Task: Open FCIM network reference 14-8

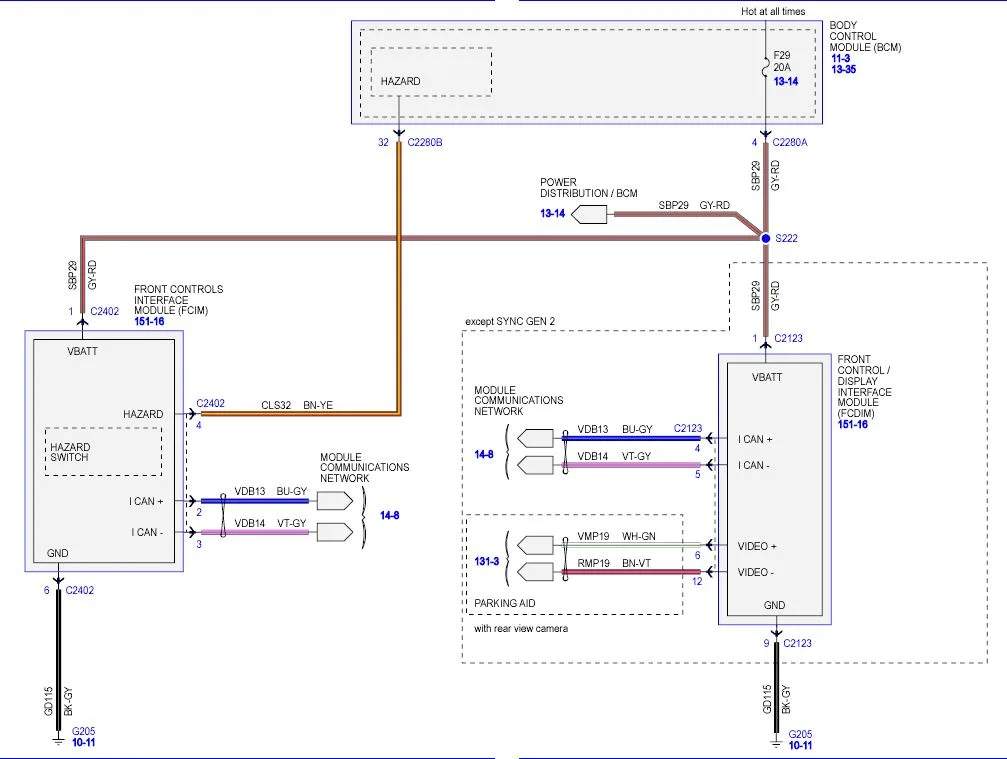Action: point(389,516)
